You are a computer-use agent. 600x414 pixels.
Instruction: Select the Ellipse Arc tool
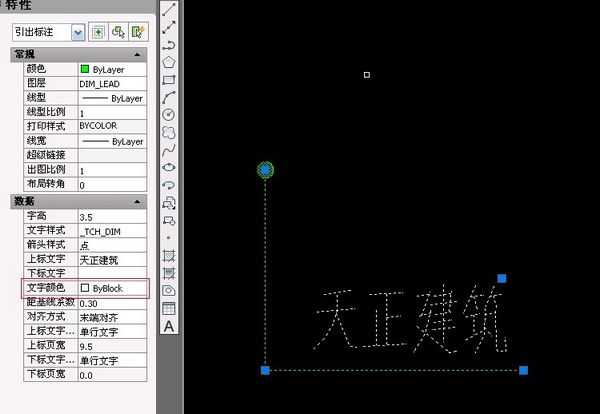coord(169,186)
